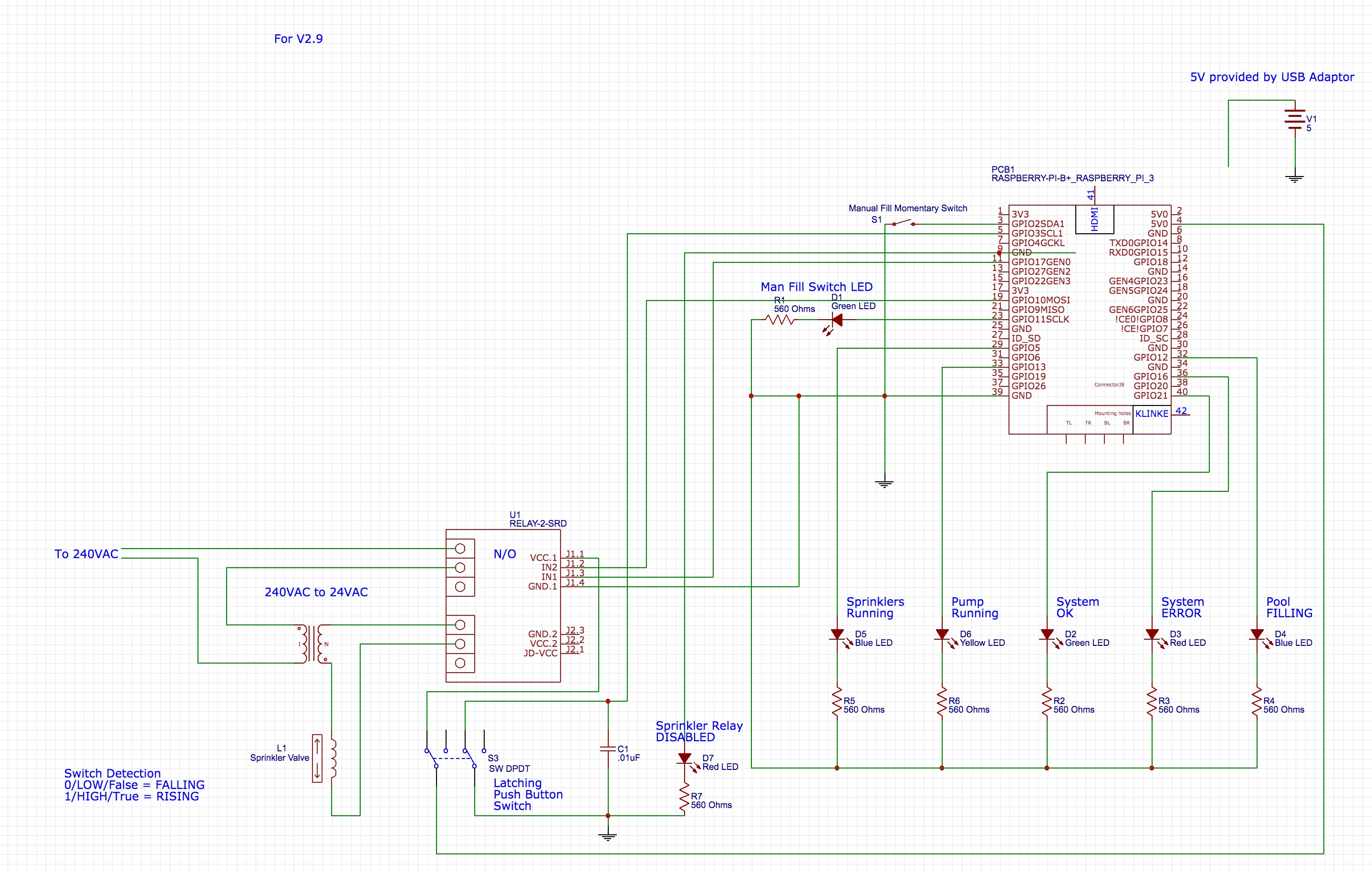Select the S1 manual fill momentary switch
Screen dimensions: 1372x872
(903, 223)
